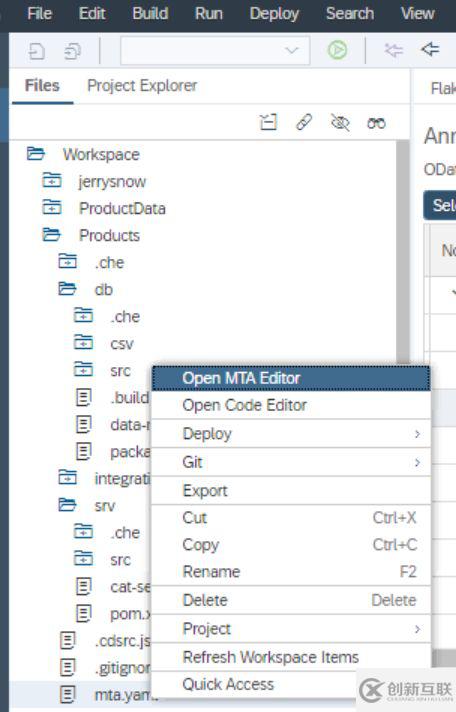Switch to the Files tab
The height and width of the screenshot is (712, 456).
[42, 86]
